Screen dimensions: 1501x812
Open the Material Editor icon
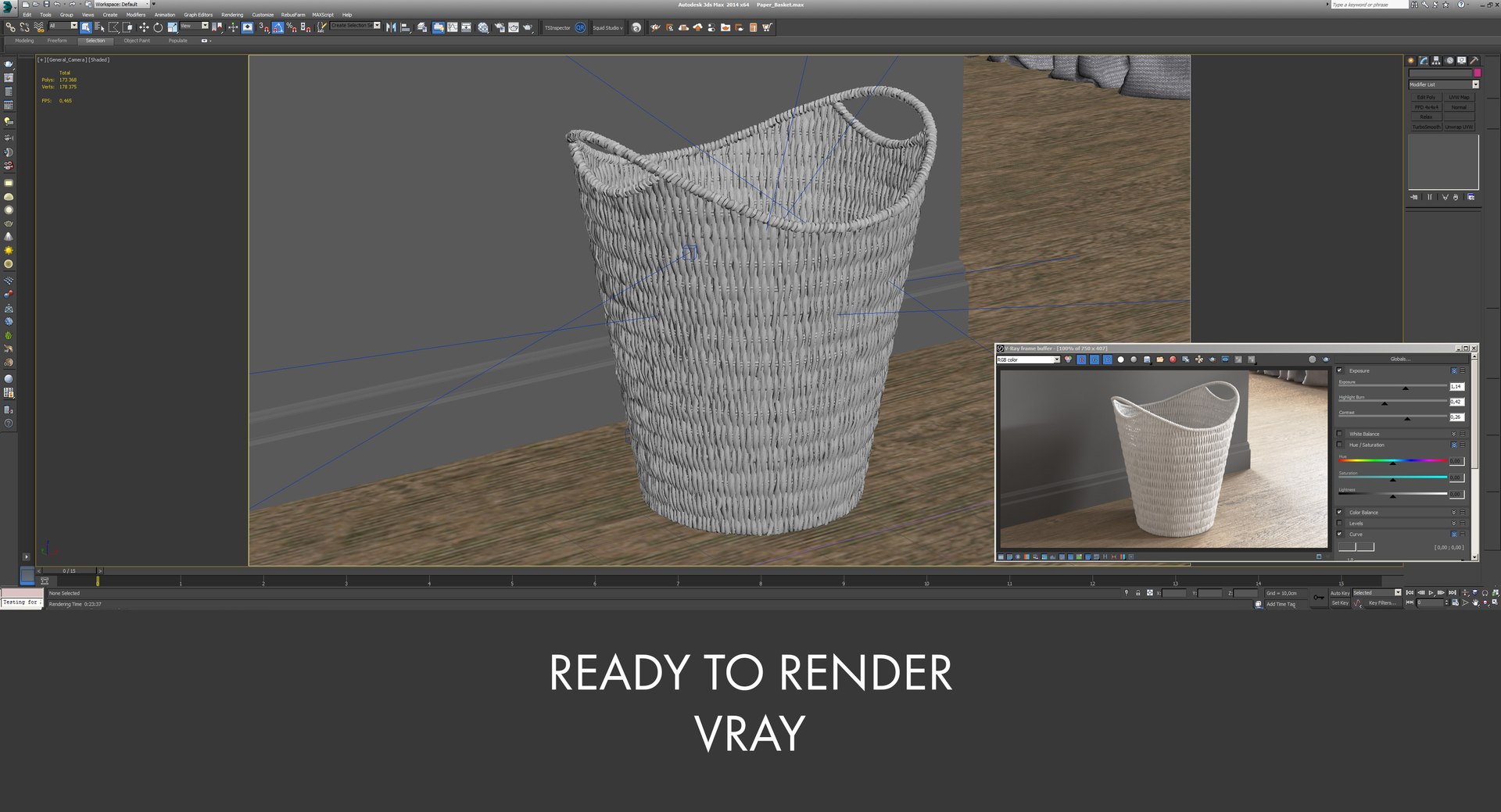click(483, 27)
